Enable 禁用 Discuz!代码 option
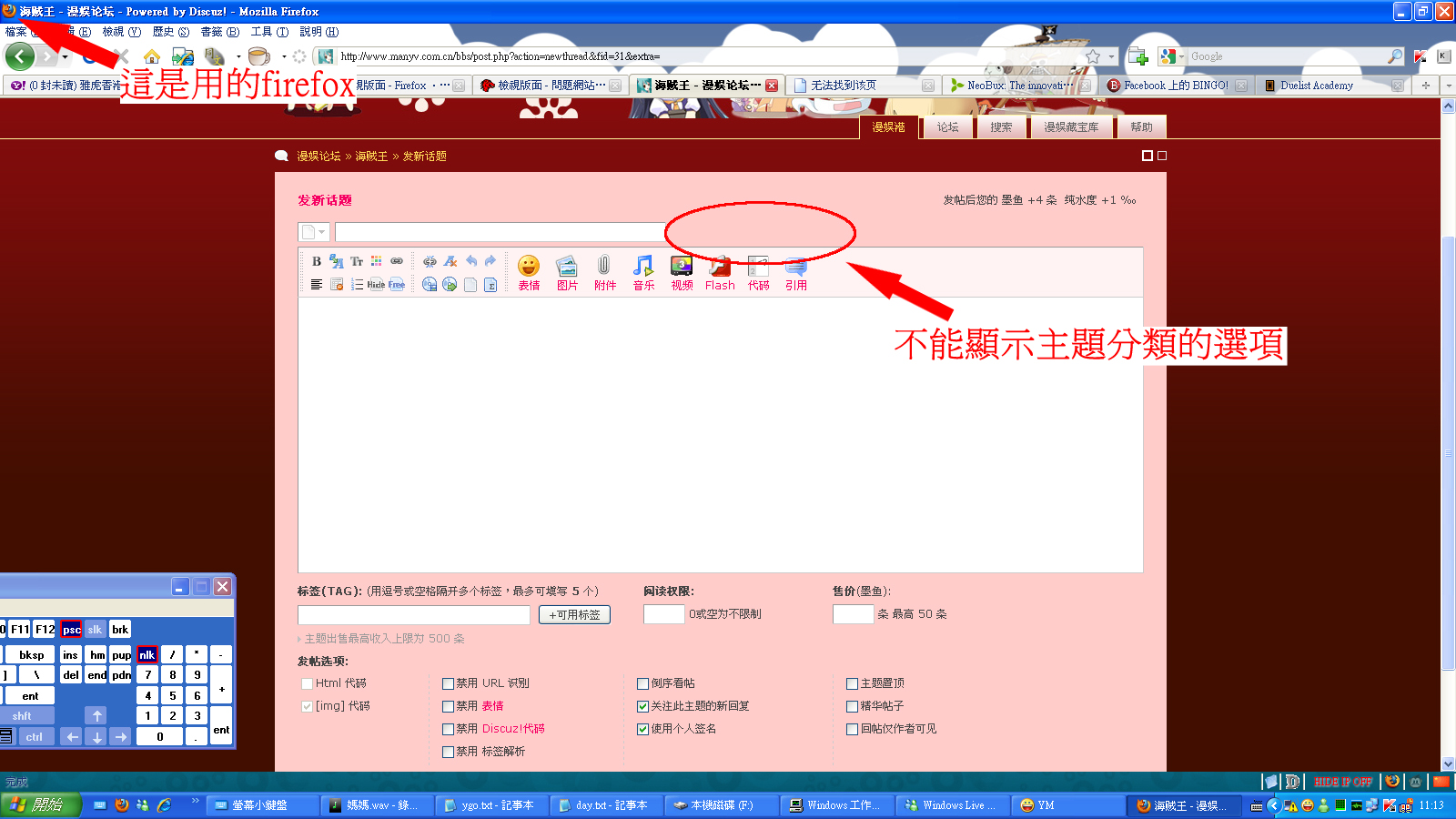Viewport: 1456px width, 819px height. pos(448,729)
